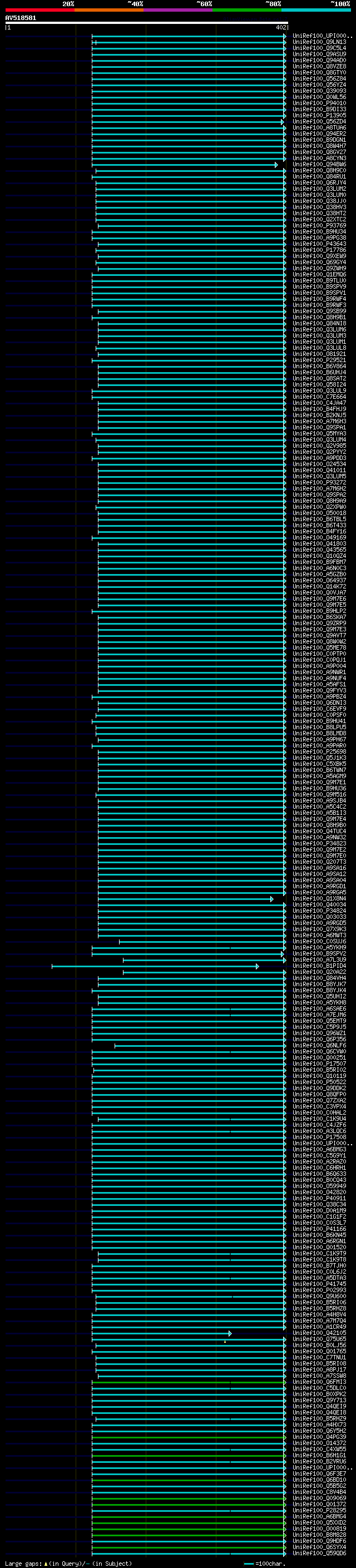Screen dimensions: 356x1568
Task: Select hit label UniRef100_Q6BD10
Action: click(319, 1480)
